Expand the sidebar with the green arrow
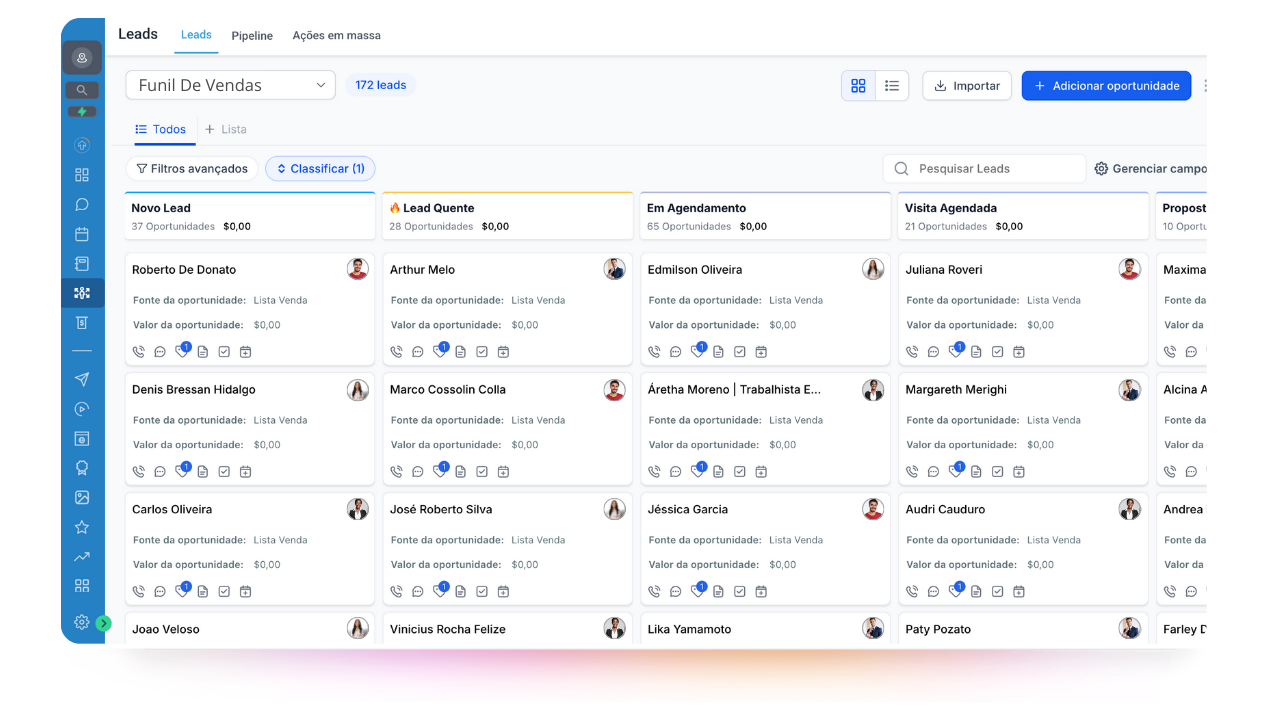Screen dimensions: 1280x720 point(104,623)
